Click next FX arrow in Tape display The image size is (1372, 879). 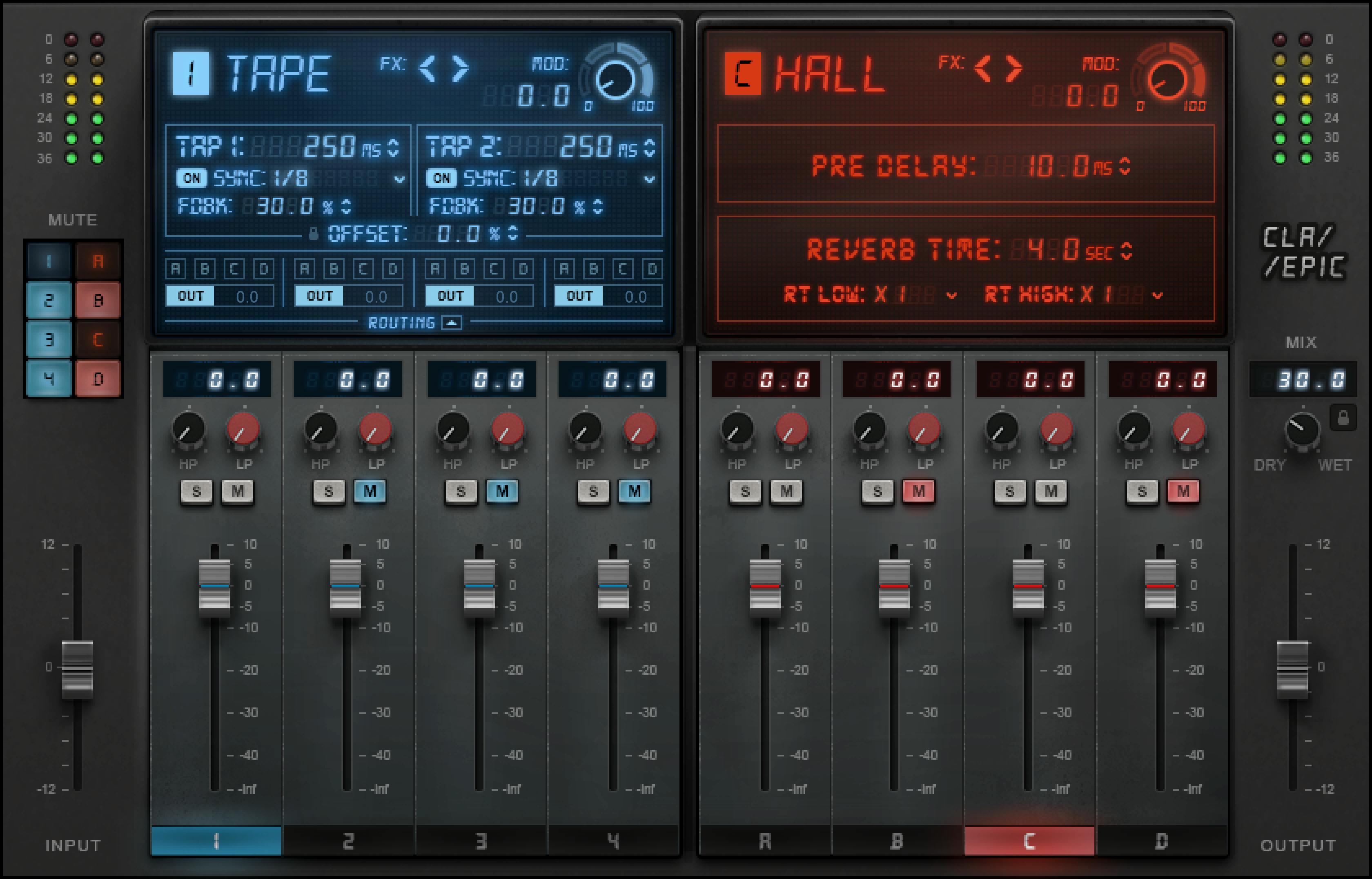pyautogui.click(x=460, y=69)
